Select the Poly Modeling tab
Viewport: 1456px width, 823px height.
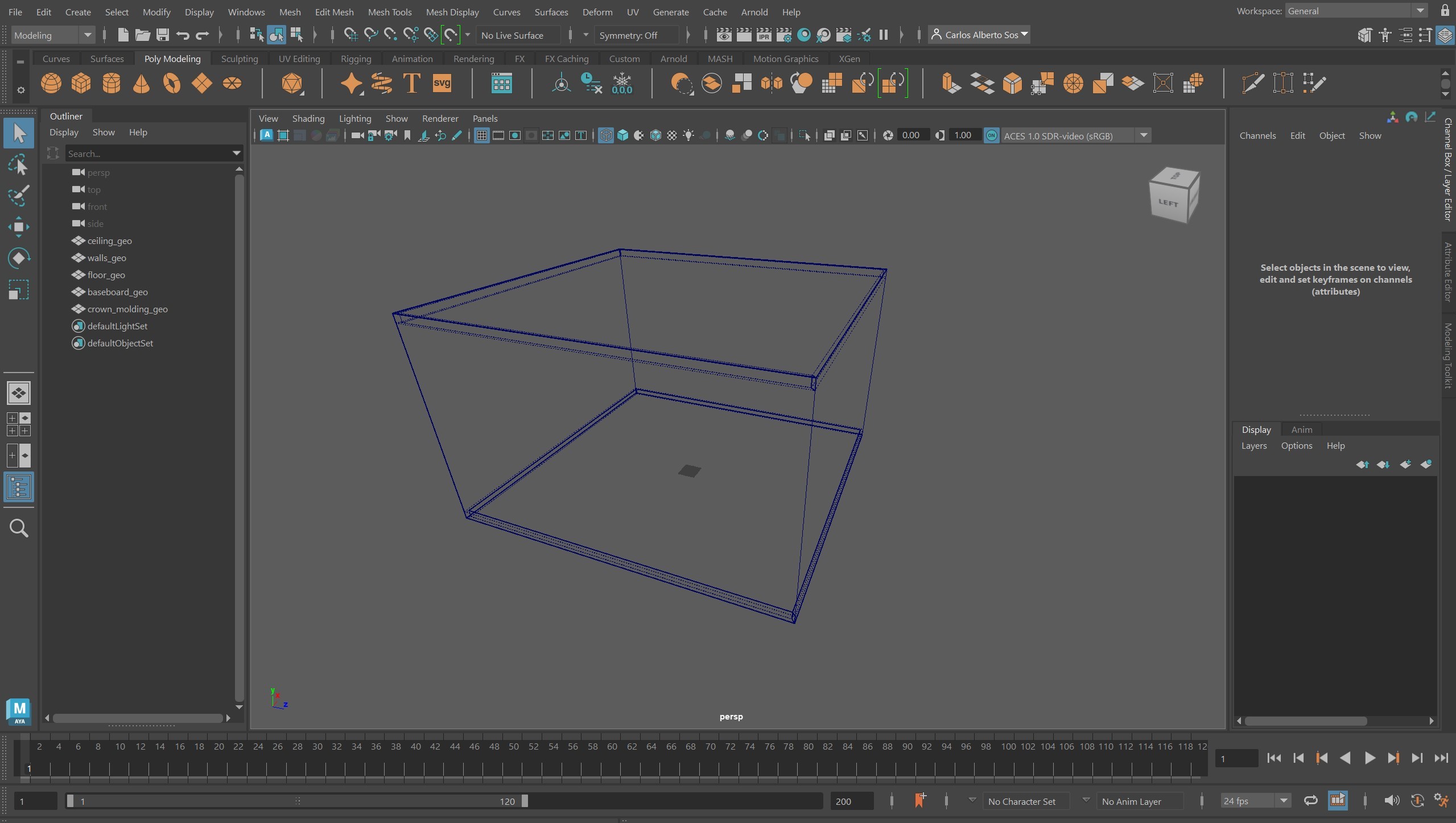tap(172, 58)
